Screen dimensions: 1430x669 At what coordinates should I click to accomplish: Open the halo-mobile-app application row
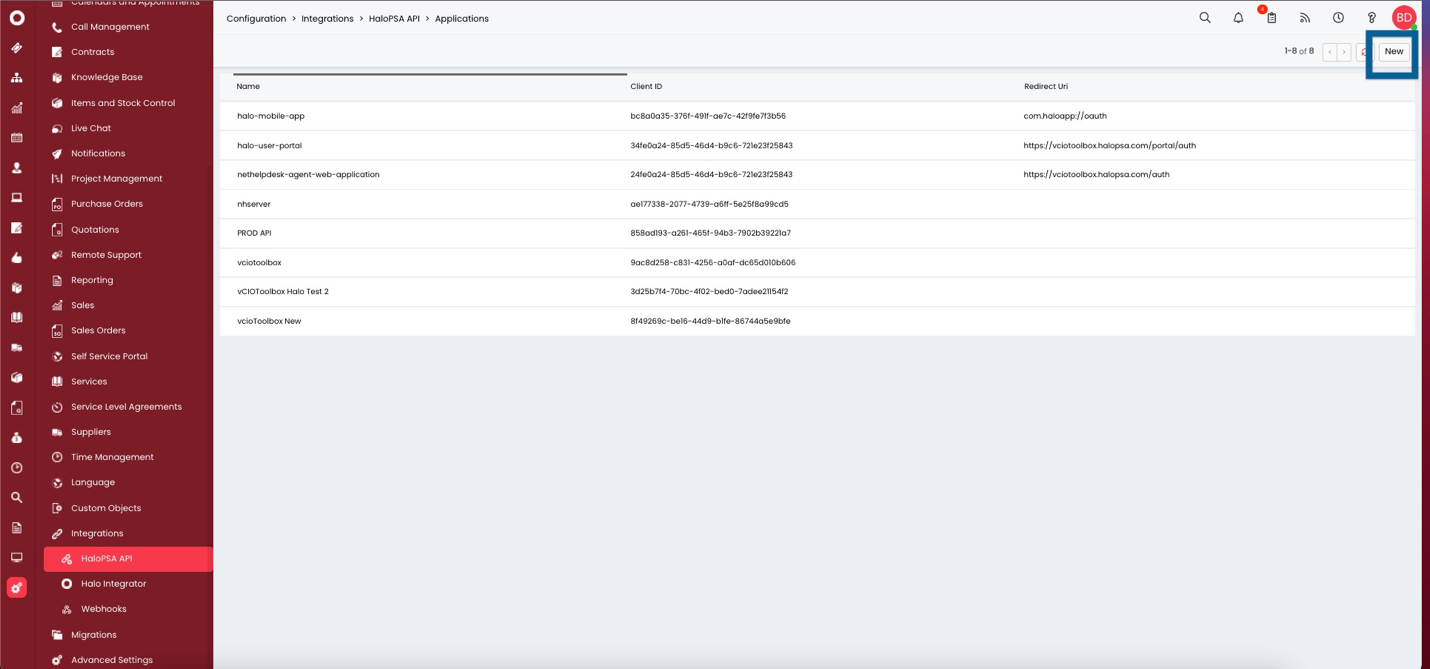pos(817,116)
